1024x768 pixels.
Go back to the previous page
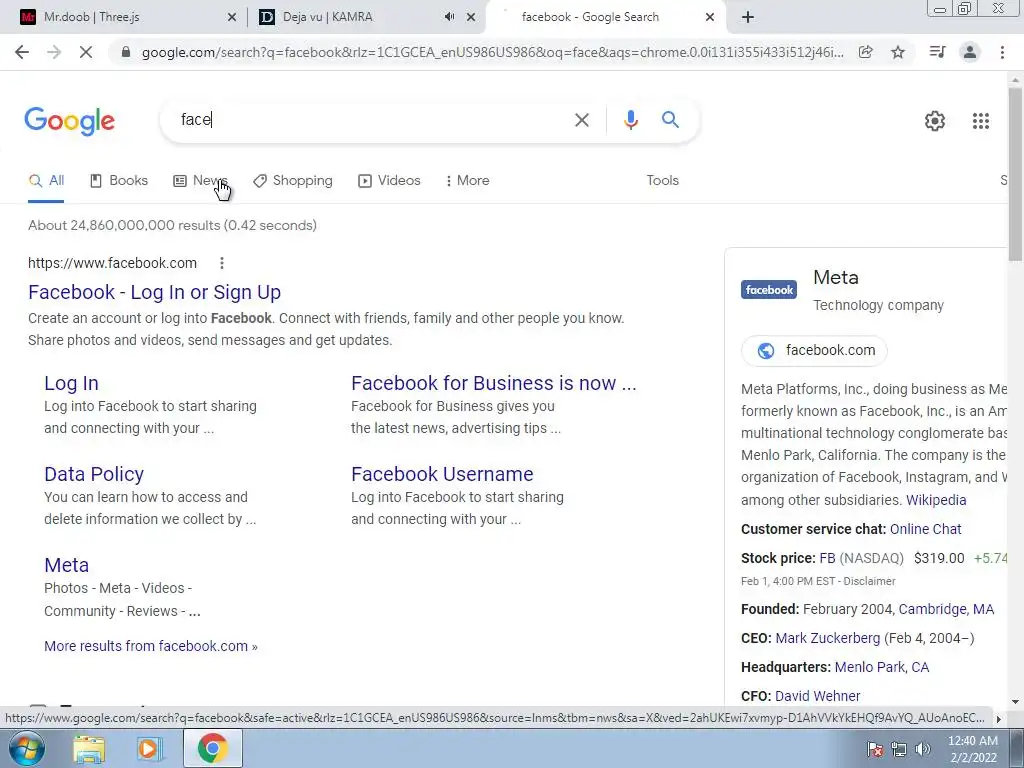[22, 52]
